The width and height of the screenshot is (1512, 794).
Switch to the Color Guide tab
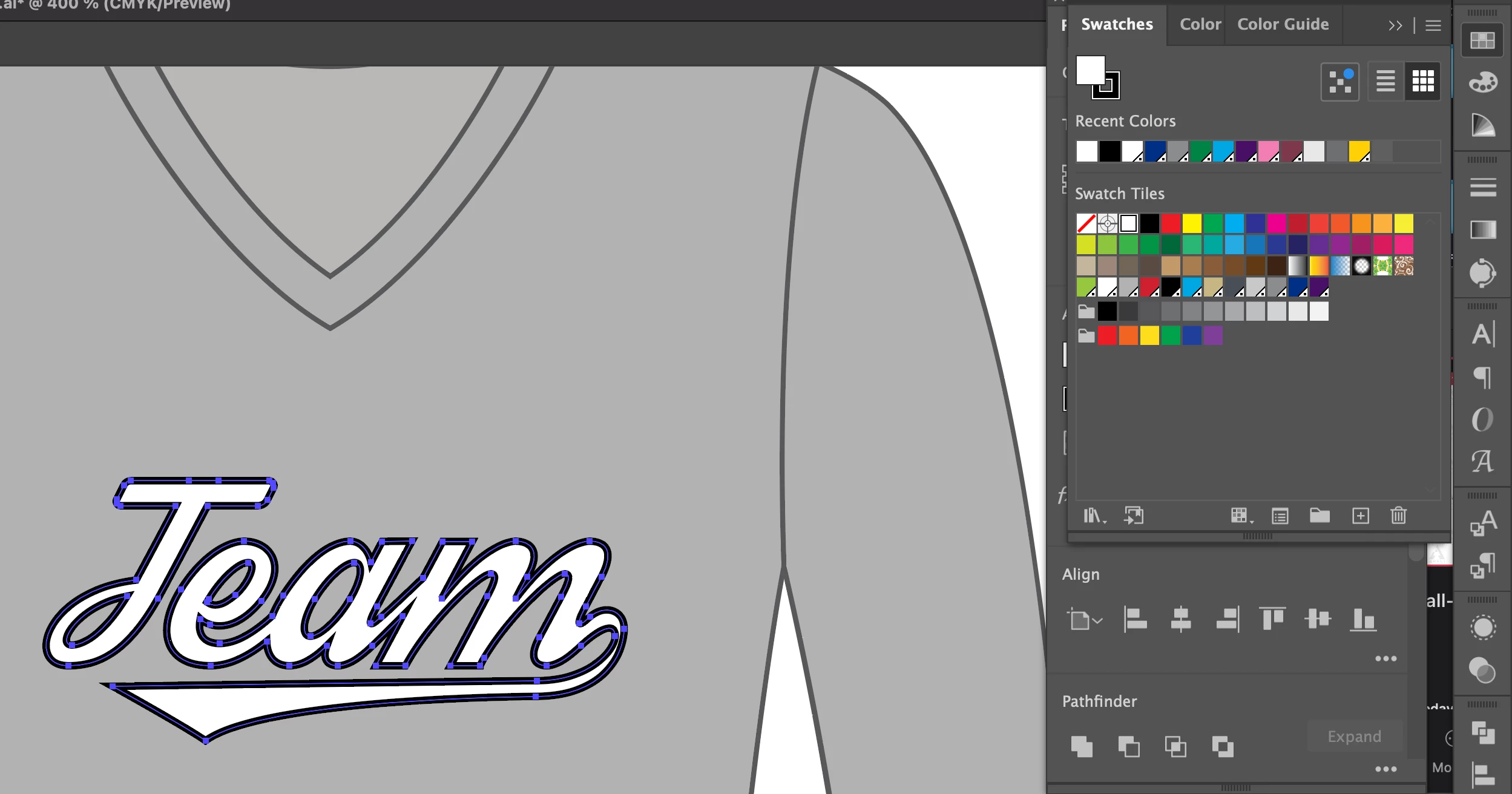1283,24
